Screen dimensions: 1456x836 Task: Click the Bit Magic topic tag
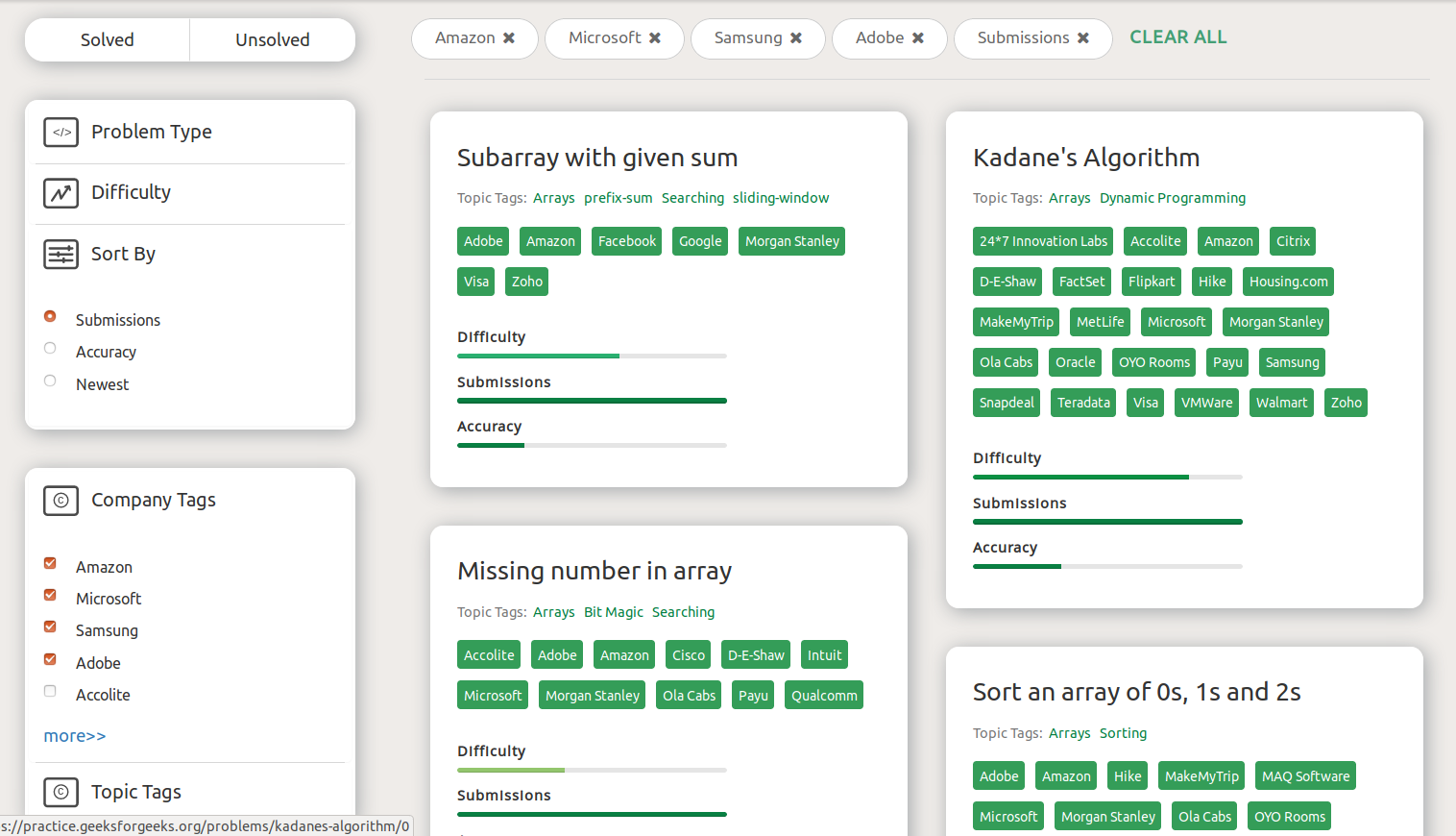click(x=614, y=612)
